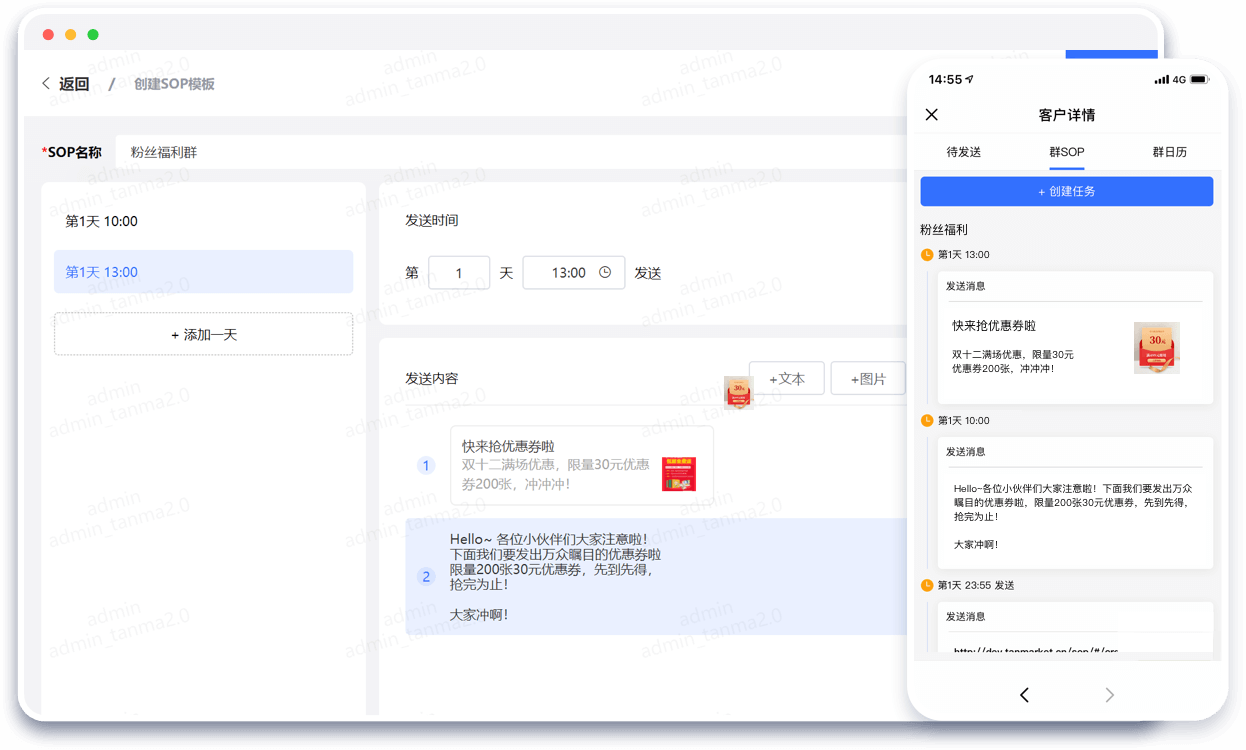The height and width of the screenshot is (750, 1246).
Task: Click the SOP名称 field containing 粉丝福利群
Action: pos(250,151)
